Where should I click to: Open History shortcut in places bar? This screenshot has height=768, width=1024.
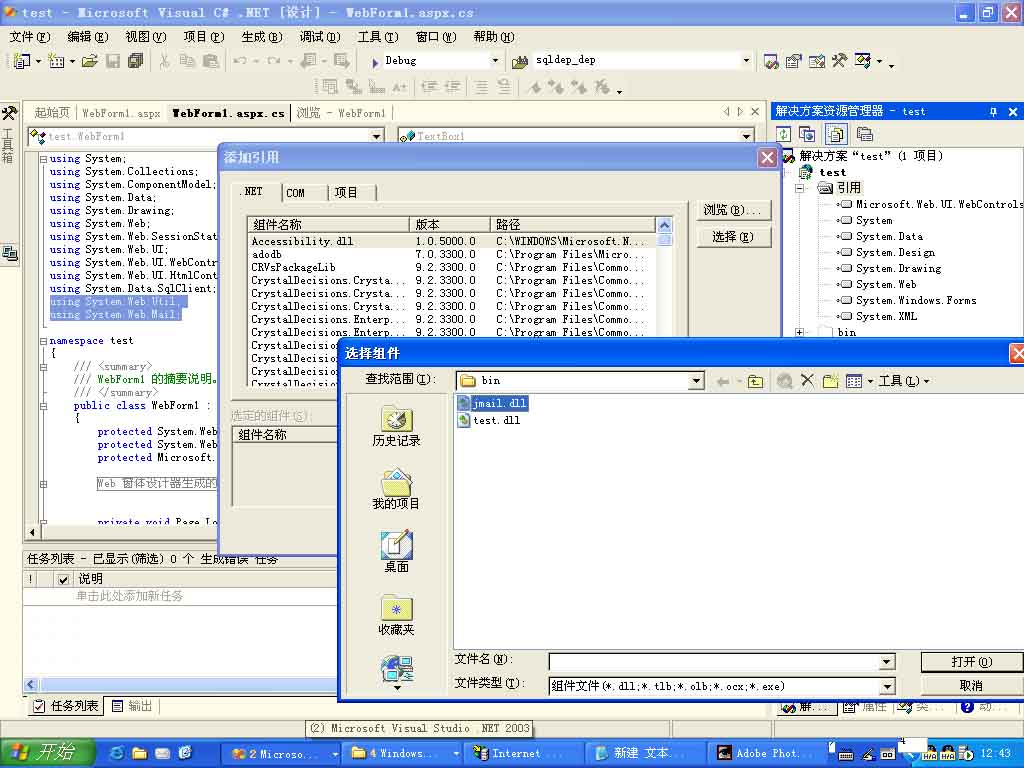[396, 426]
